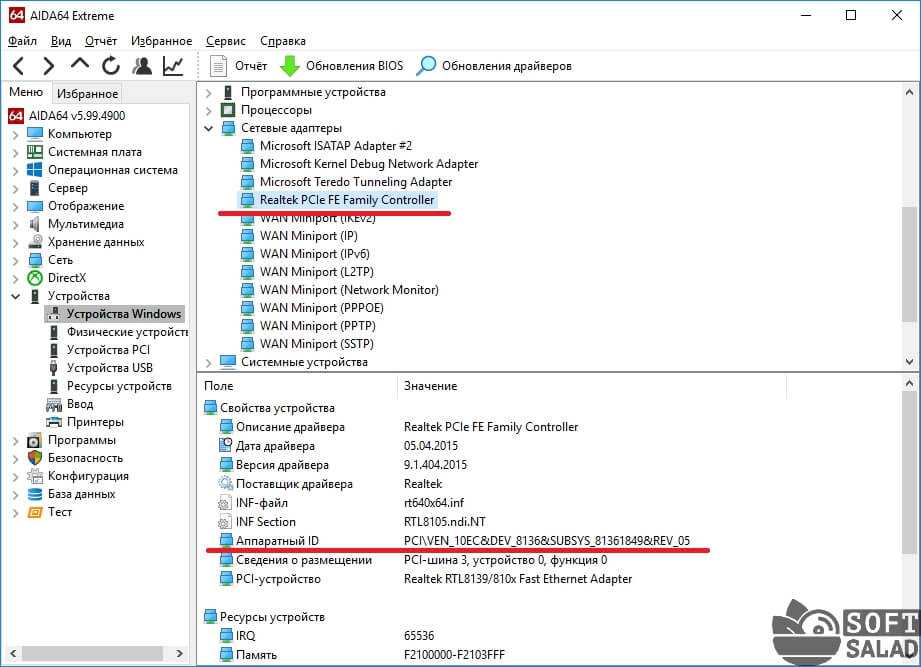Click the Сервер icon
This screenshot has width=921, height=667.
[35, 188]
